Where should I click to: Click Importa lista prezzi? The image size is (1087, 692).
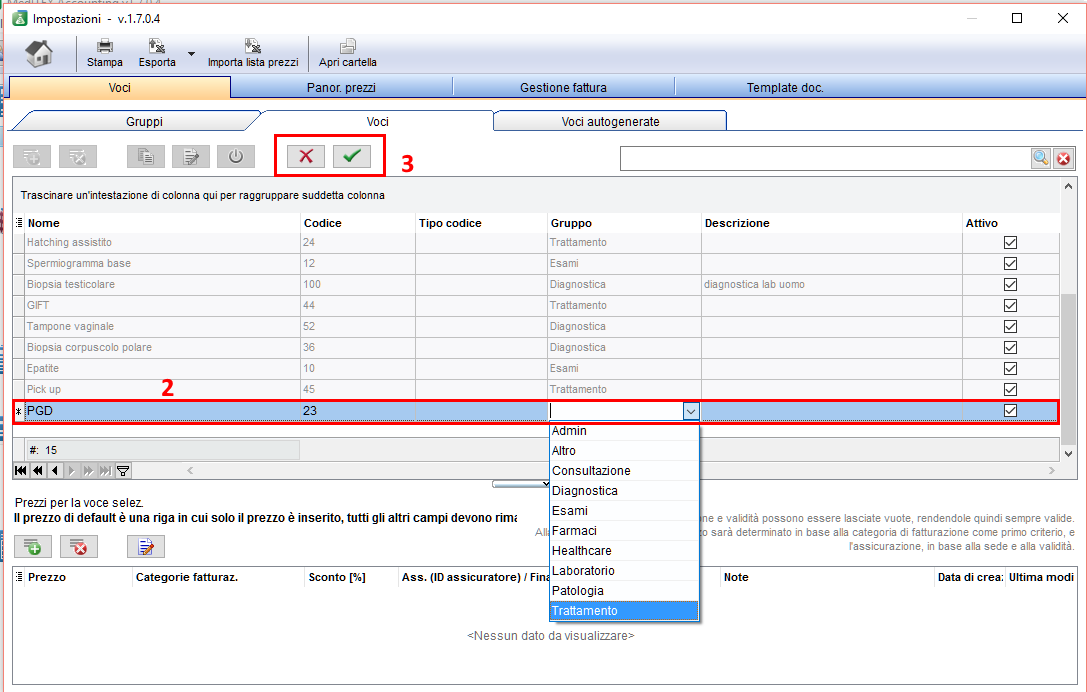coord(253,53)
